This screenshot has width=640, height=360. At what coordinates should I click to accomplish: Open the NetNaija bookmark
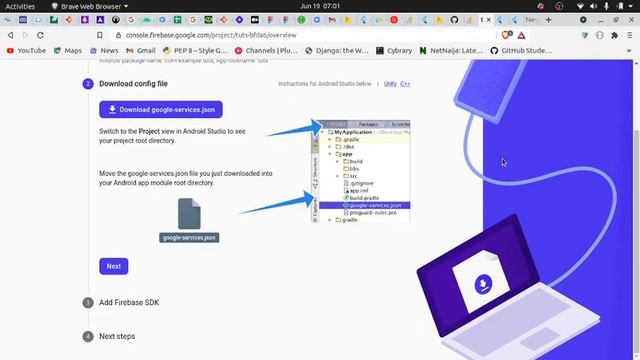451,51
